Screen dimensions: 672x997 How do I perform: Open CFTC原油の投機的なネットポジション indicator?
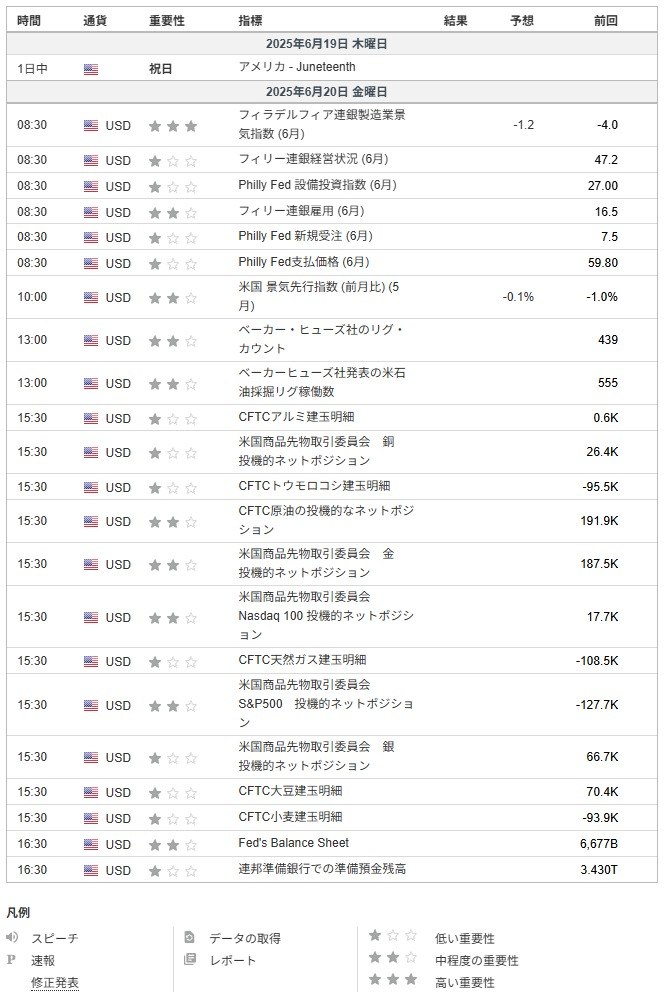(x=326, y=520)
